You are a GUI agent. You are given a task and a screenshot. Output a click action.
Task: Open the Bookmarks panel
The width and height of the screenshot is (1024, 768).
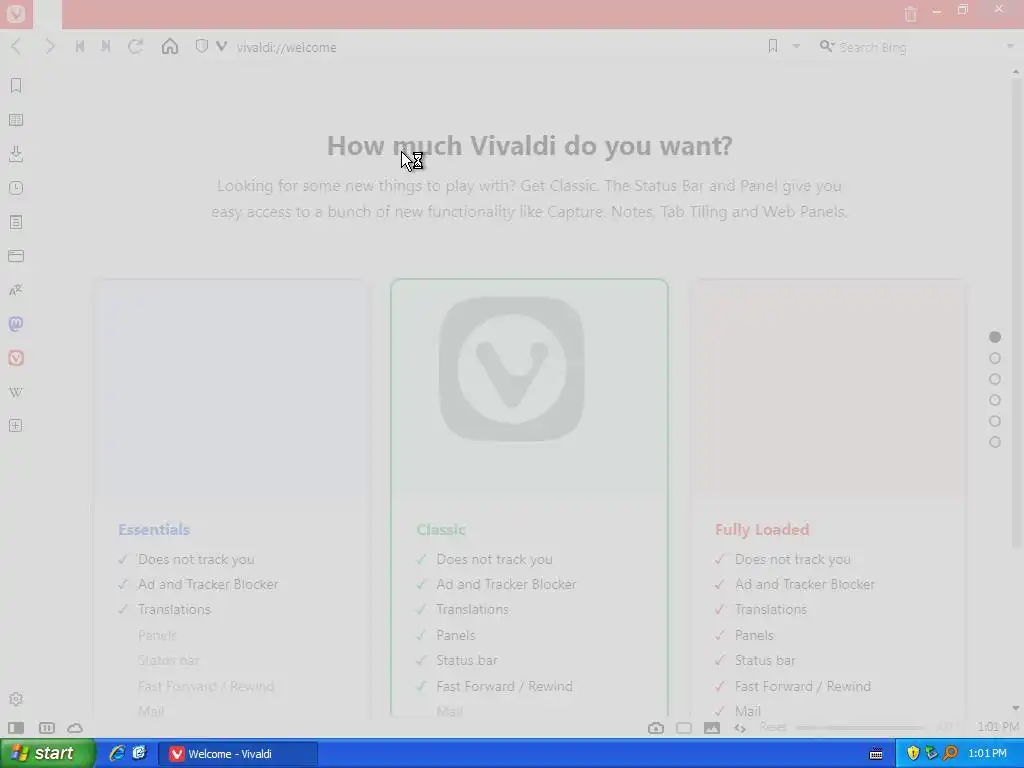click(x=16, y=86)
